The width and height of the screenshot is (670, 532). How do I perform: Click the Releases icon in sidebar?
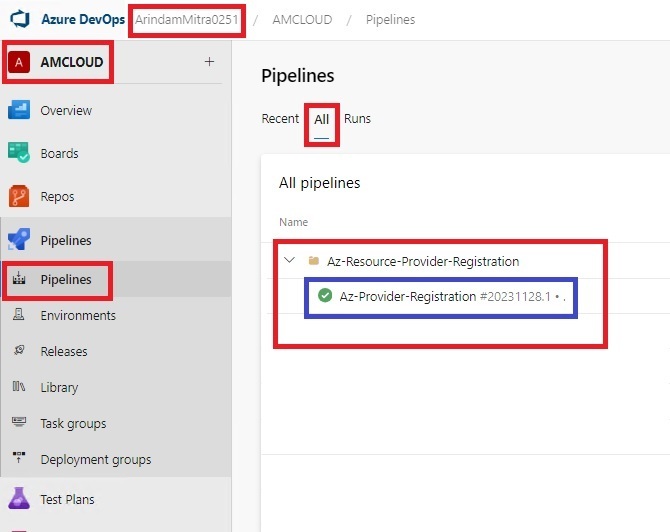point(18,351)
